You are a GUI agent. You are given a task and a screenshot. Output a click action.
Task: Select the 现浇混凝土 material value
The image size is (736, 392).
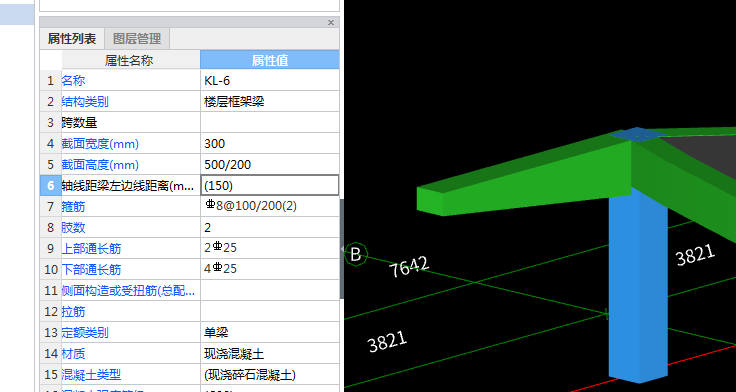pos(269,354)
